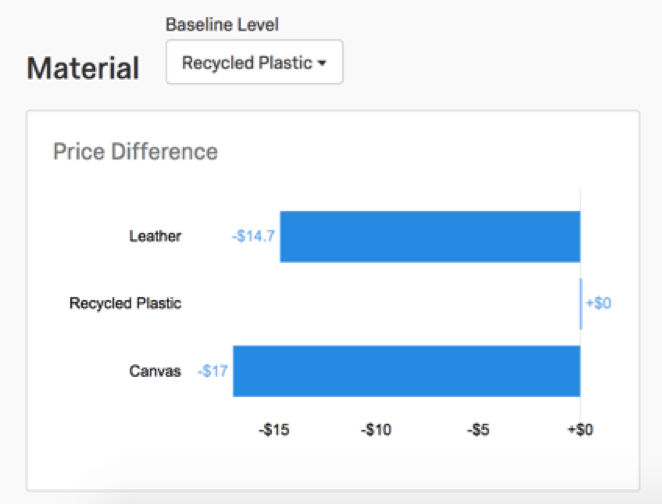Select the Canvas axis label
The height and width of the screenshot is (504, 662).
pyautogui.click(x=155, y=371)
